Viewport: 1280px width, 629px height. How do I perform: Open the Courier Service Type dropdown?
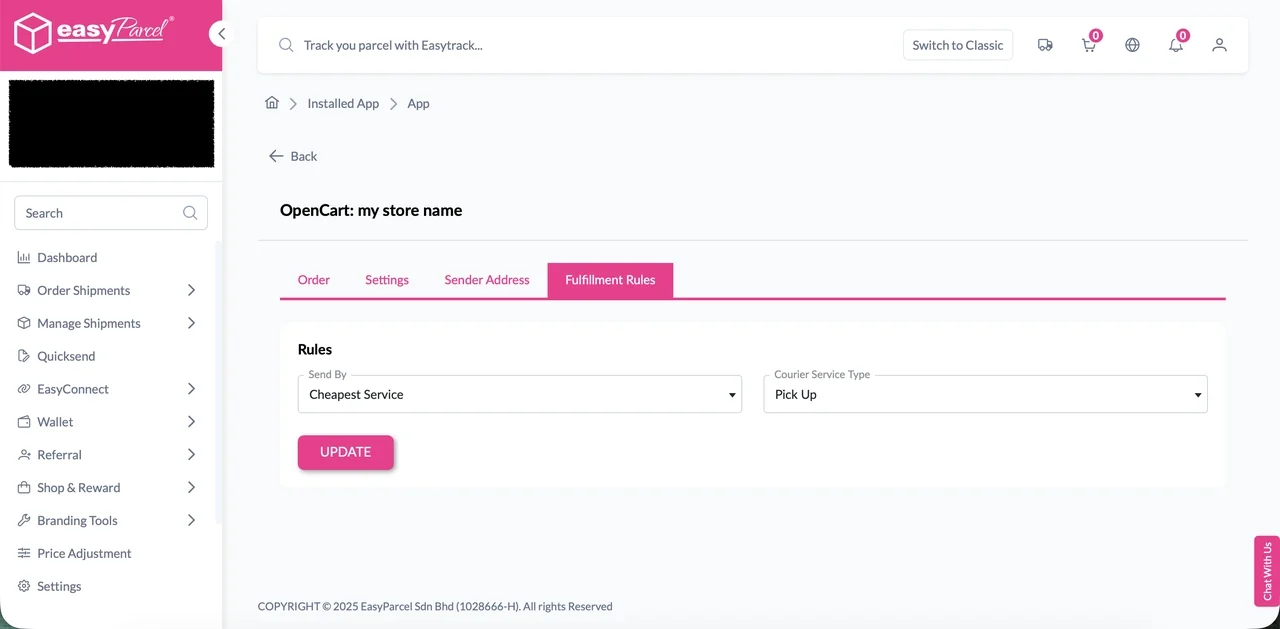click(985, 394)
